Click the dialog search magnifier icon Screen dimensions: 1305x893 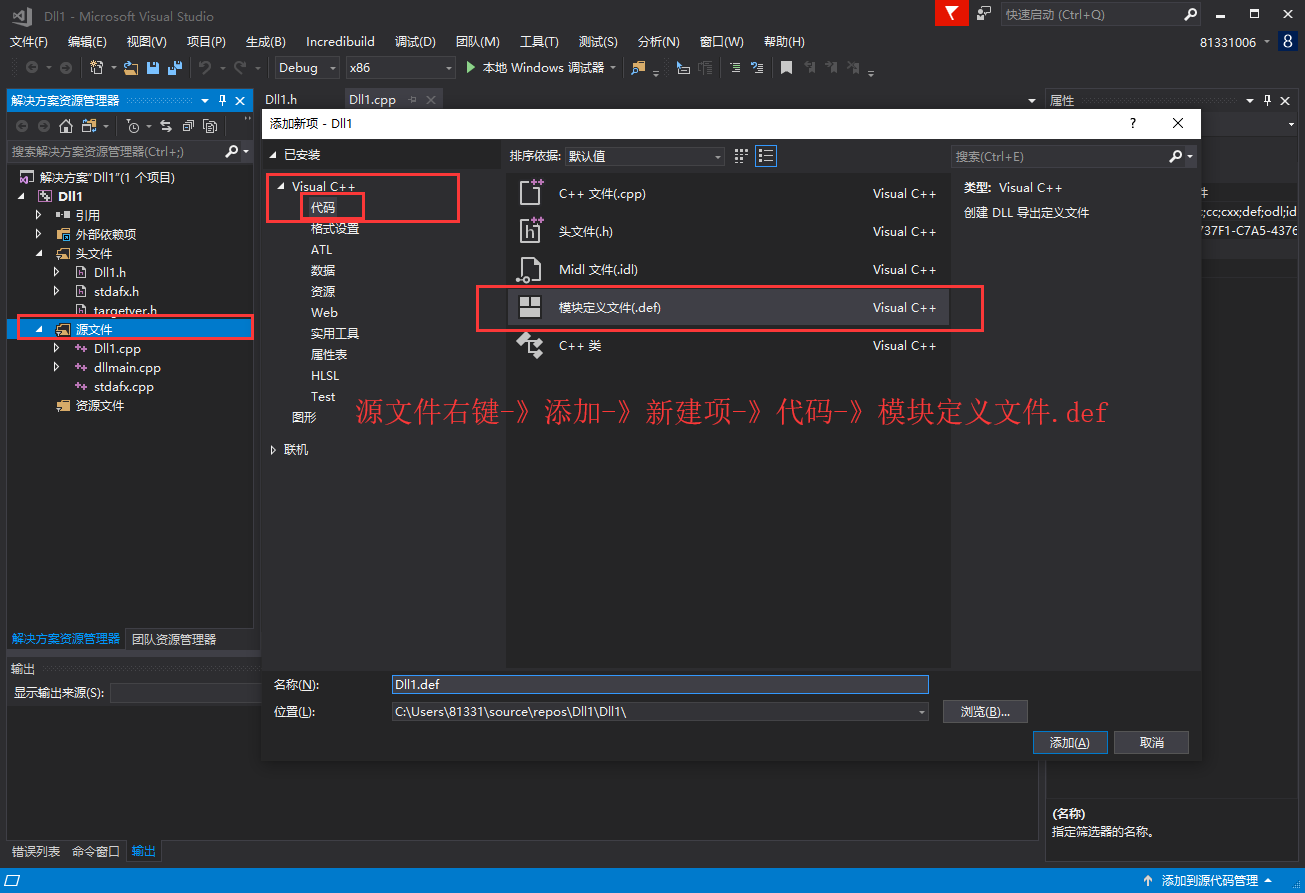point(1176,157)
